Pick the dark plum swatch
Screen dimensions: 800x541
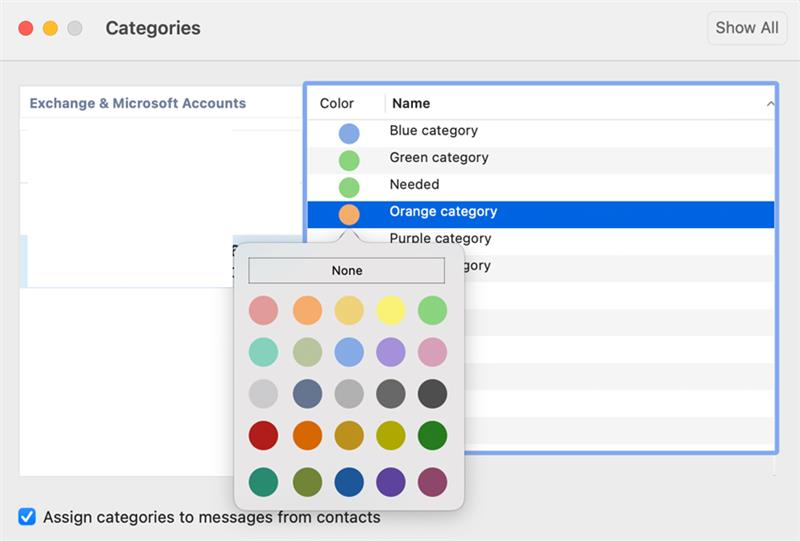433,482
